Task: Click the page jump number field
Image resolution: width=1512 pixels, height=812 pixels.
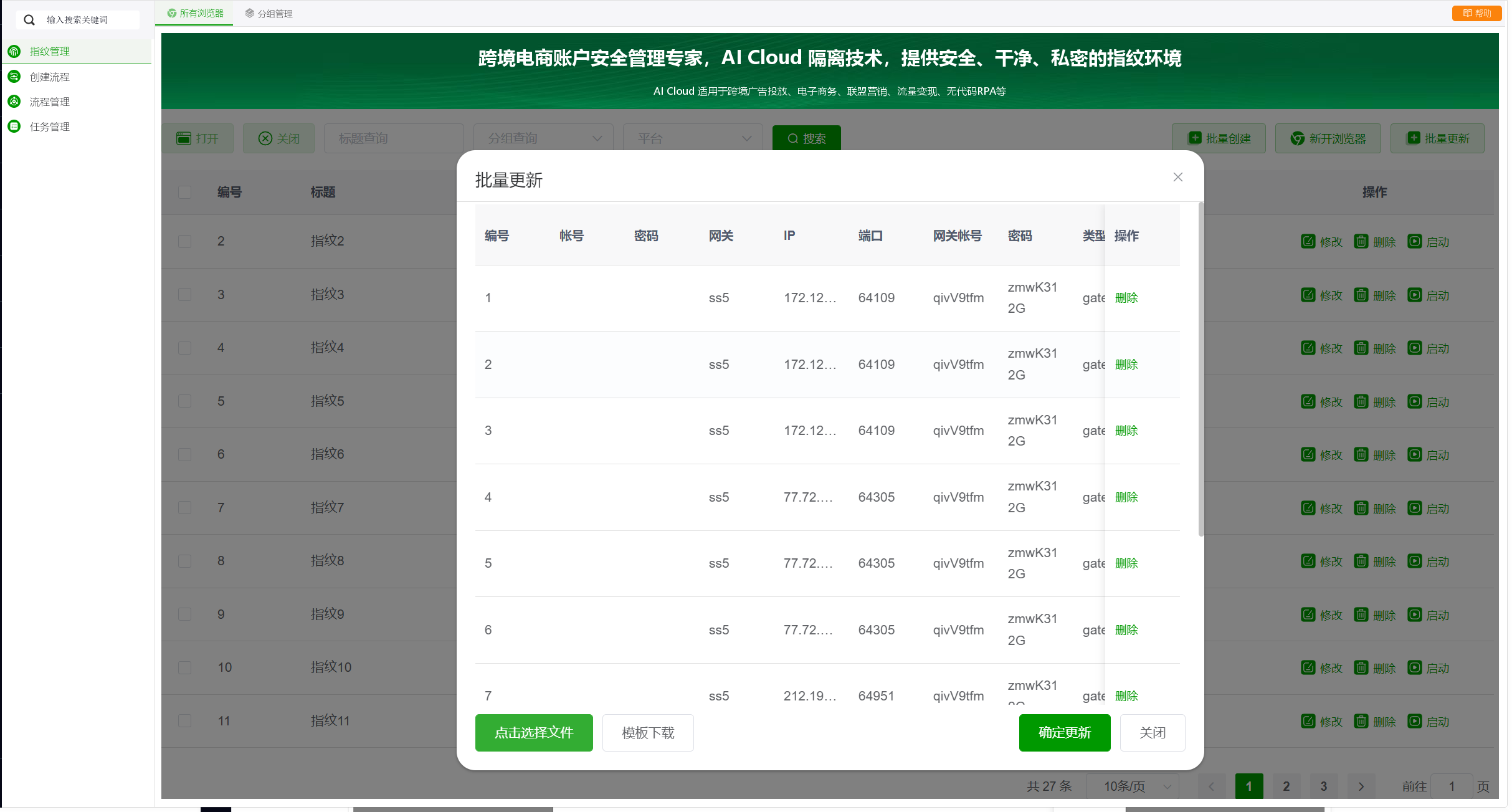Action: pyautogui.click(x=1452, y=786)
